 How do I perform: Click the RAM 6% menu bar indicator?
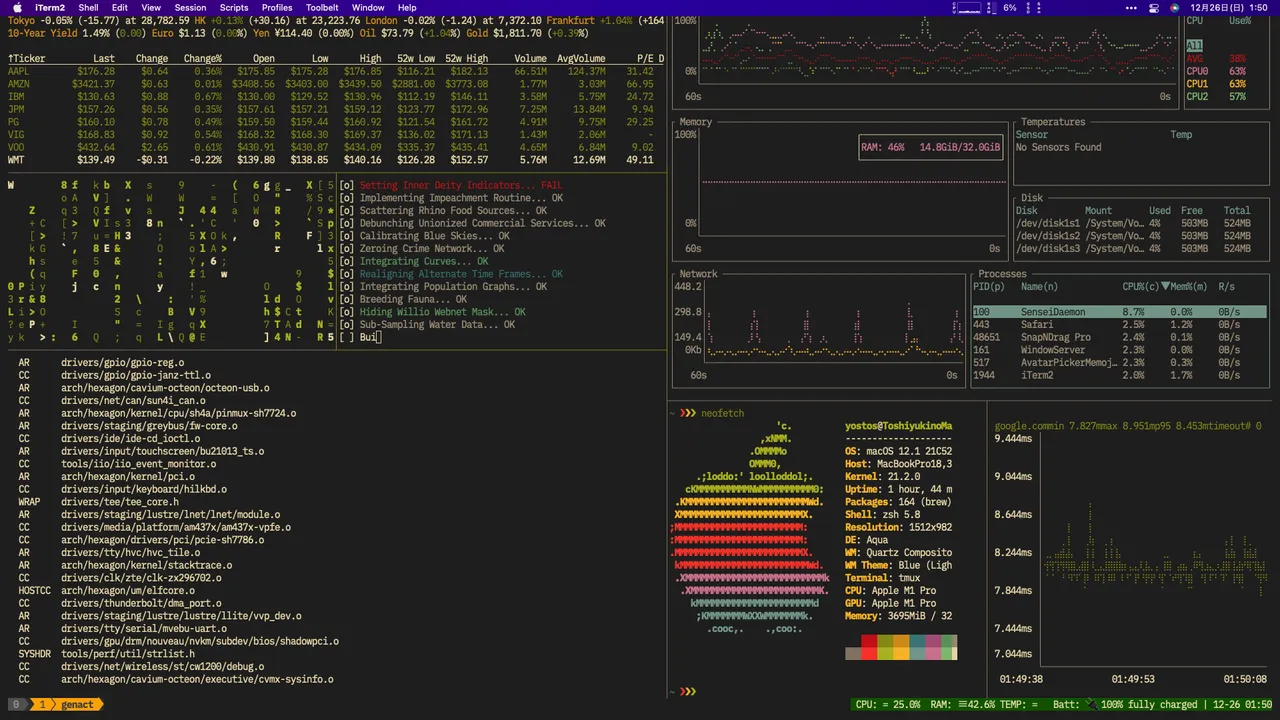1008,7
